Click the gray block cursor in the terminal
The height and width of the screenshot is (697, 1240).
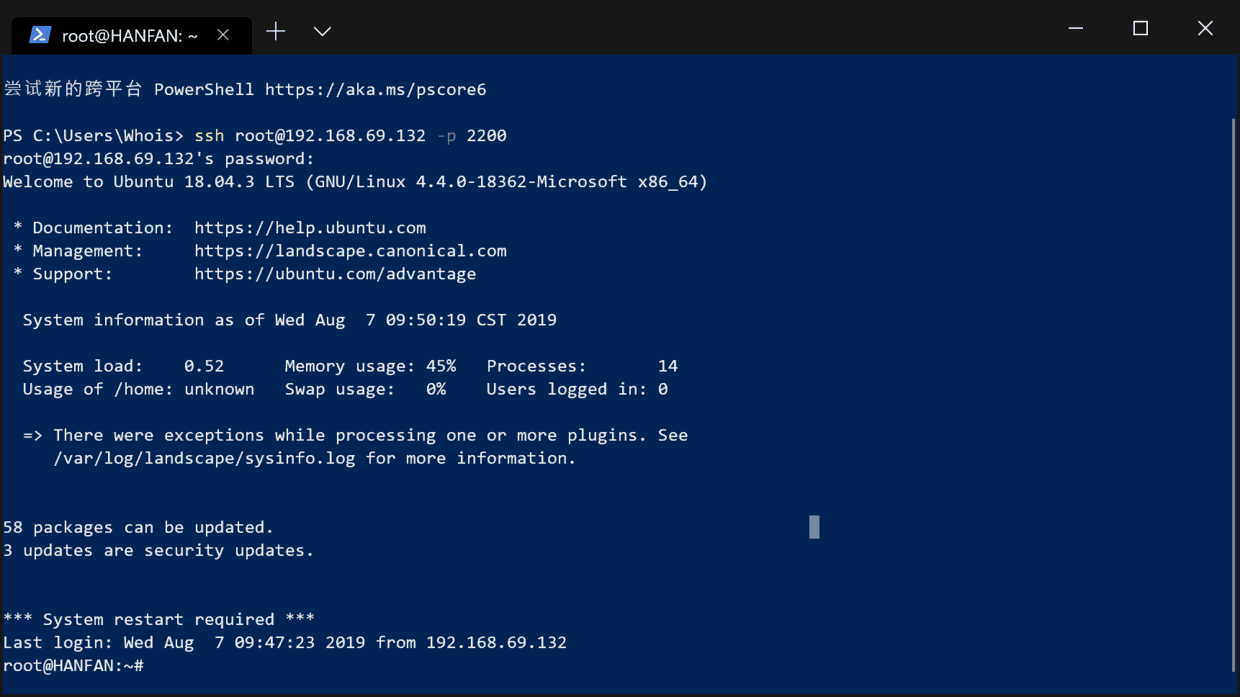[814, 527]
